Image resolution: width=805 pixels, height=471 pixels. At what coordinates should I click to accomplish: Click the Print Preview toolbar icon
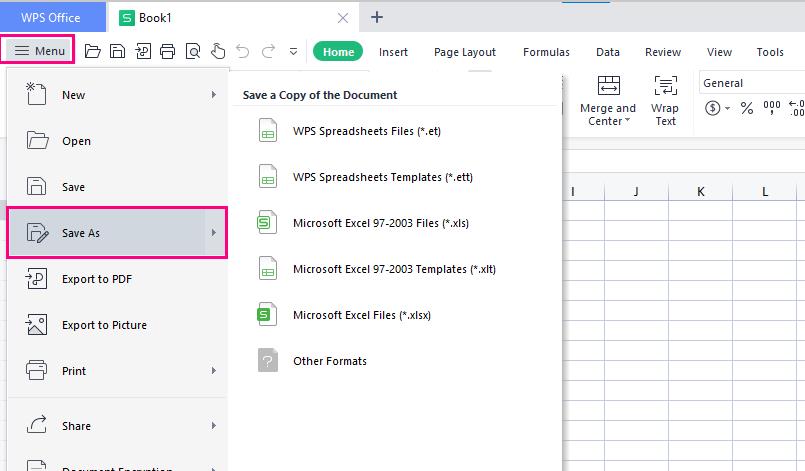(193, 51)
